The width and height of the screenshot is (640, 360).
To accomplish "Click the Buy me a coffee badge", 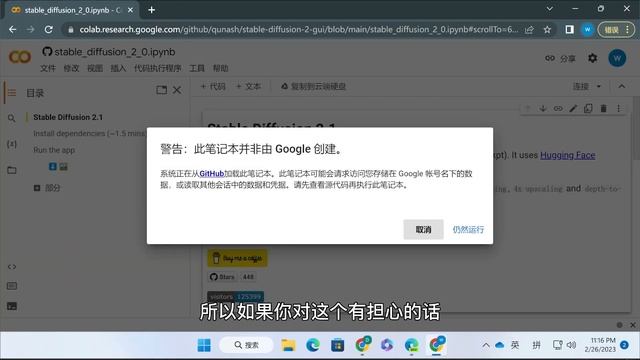I will click(238, 258).
